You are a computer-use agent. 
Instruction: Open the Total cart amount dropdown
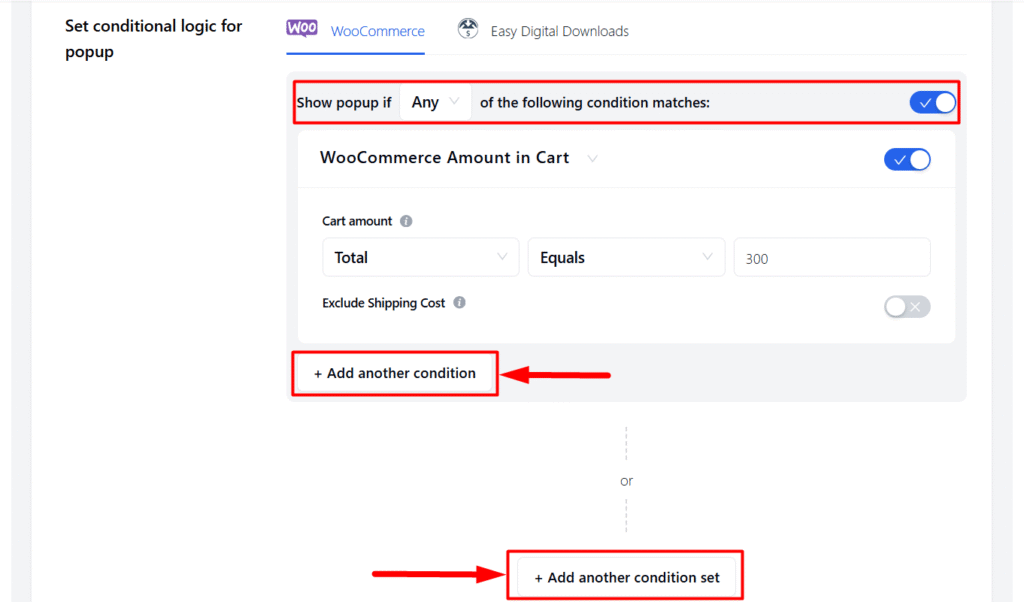pyautogui.click(x=420, y=257)
